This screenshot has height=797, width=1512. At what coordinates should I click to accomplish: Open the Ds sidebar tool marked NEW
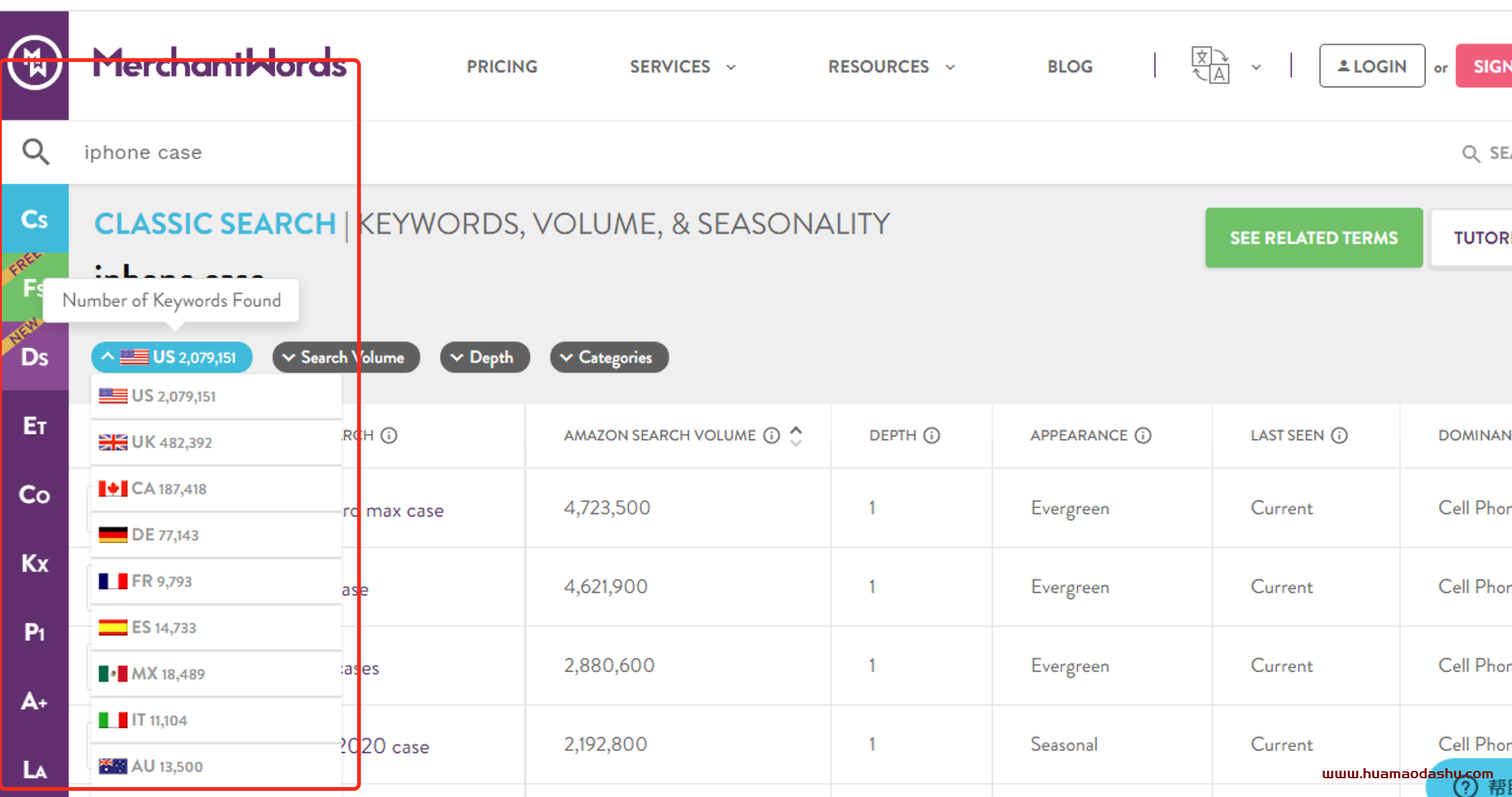click(34, 357)
